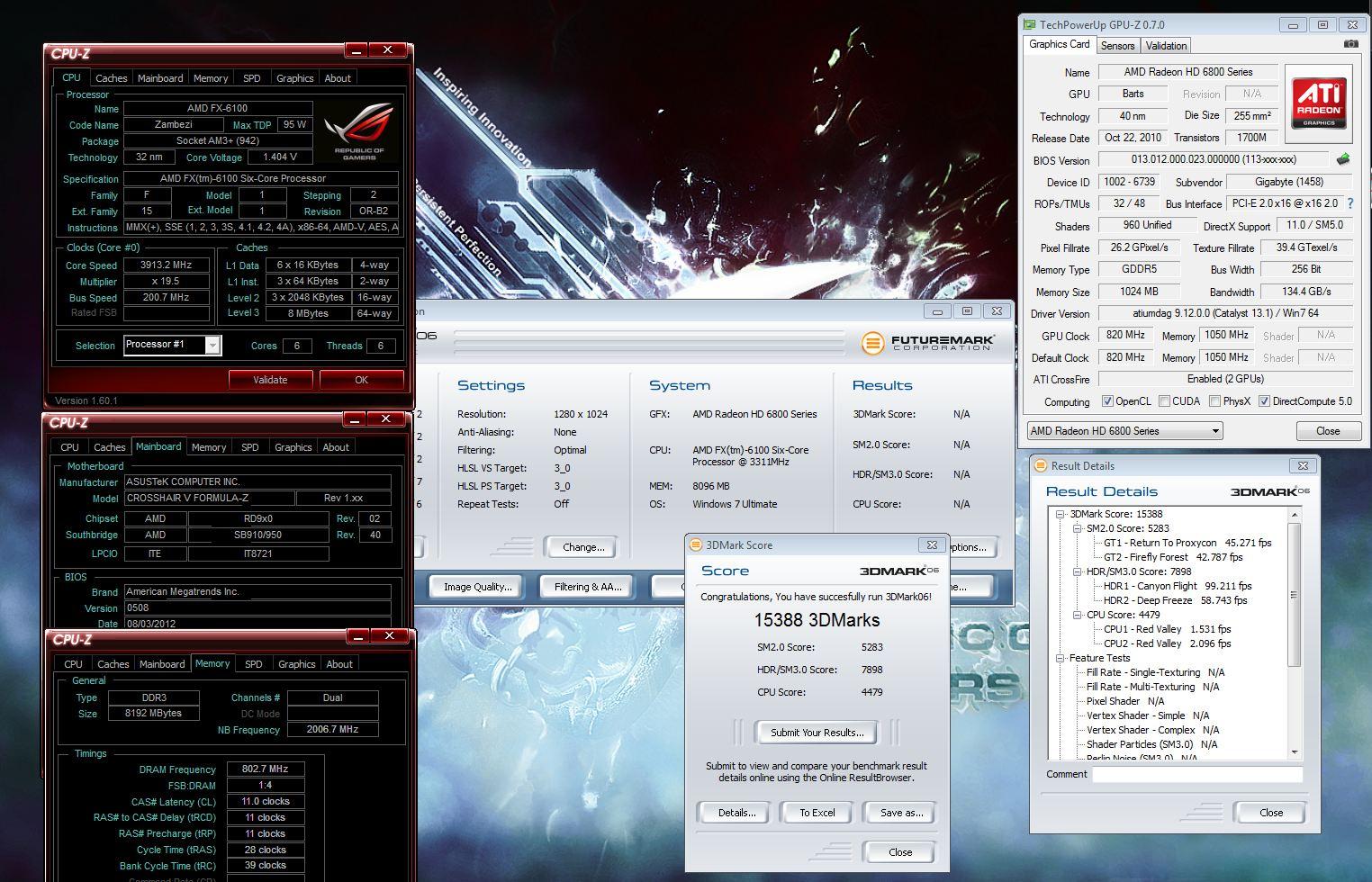Click scrollbar up arrow in Result Details
The height and width of the screenshot is (882, 1372).
[1295, 515]
